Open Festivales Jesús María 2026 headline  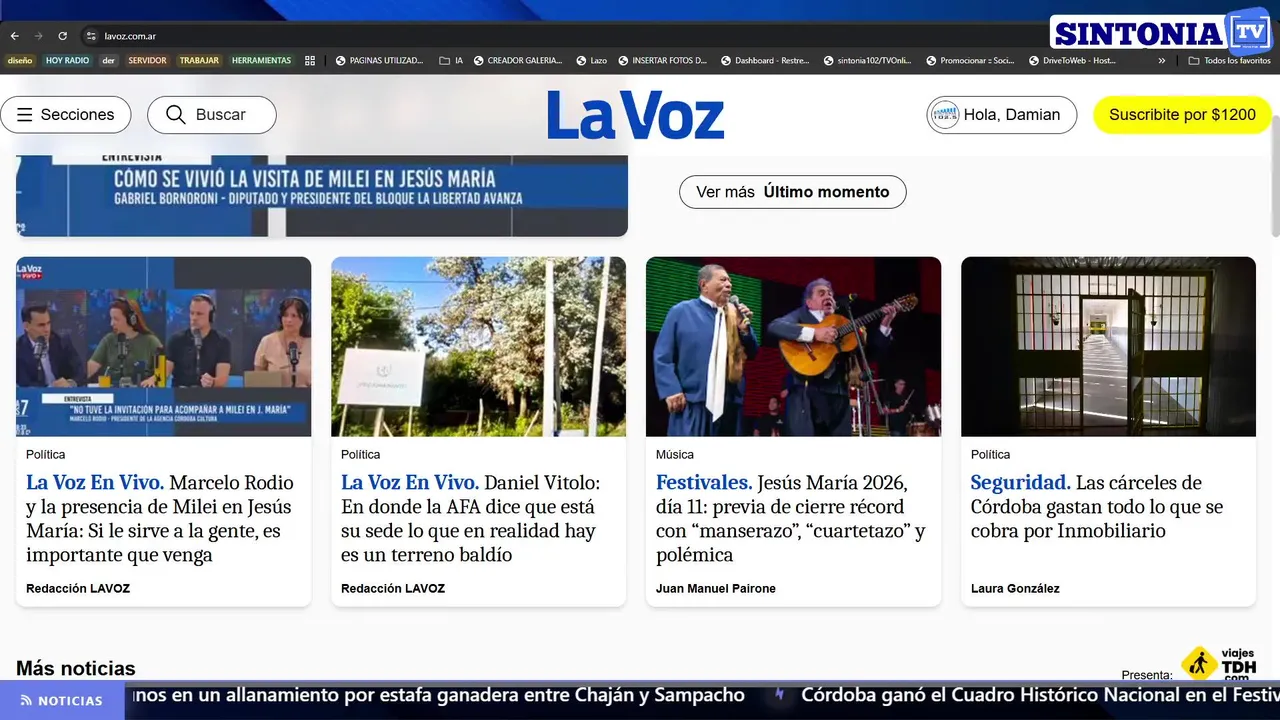pos(790,519)
